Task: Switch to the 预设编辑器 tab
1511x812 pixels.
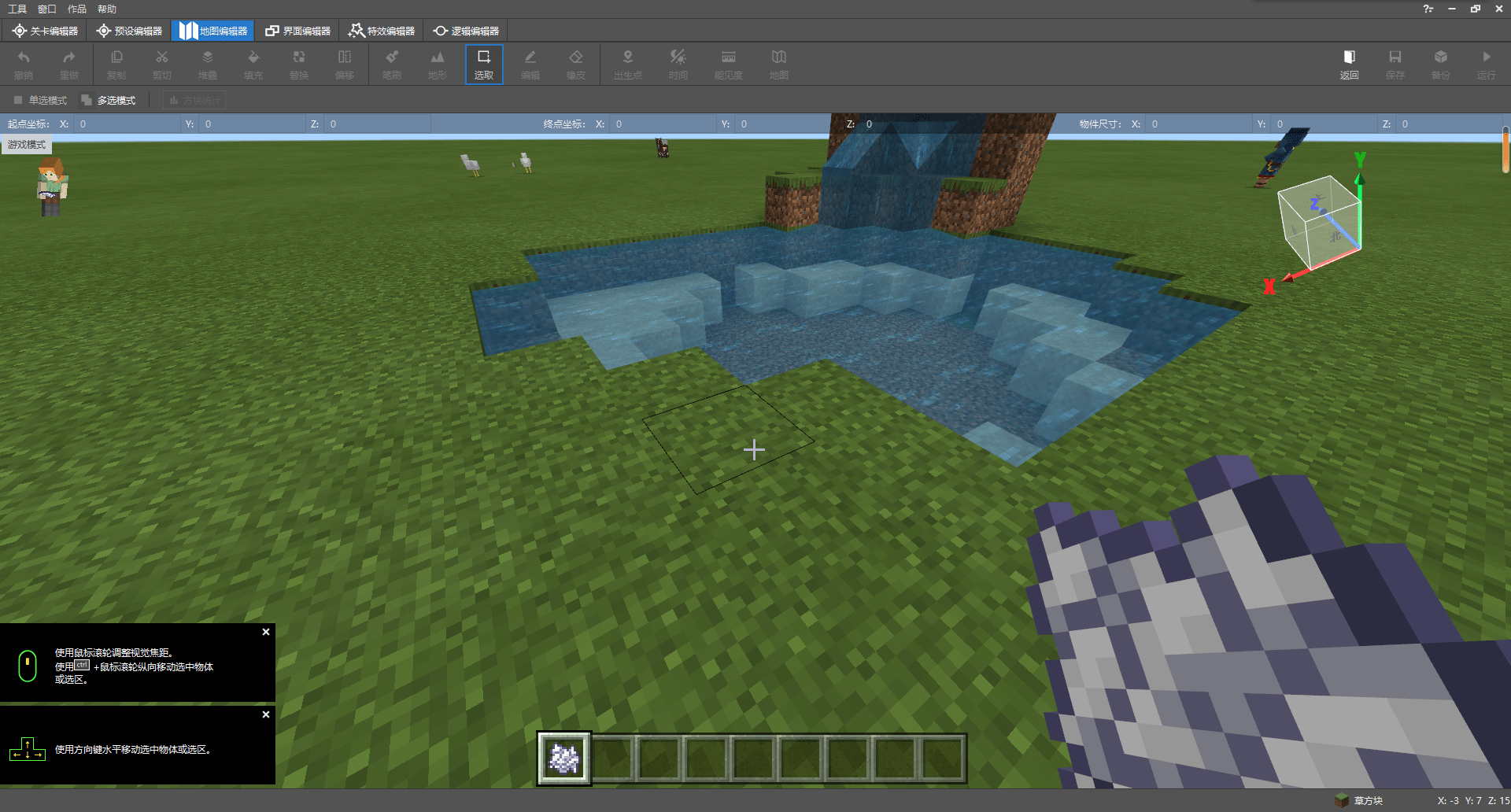Action: pos(129,31)
